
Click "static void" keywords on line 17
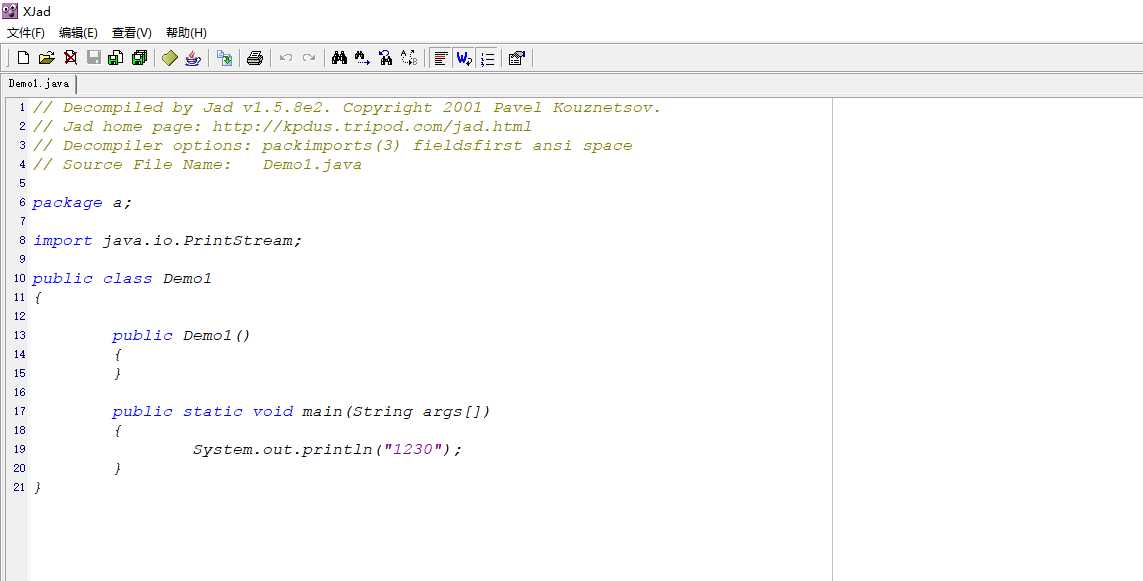pos(238,411)
